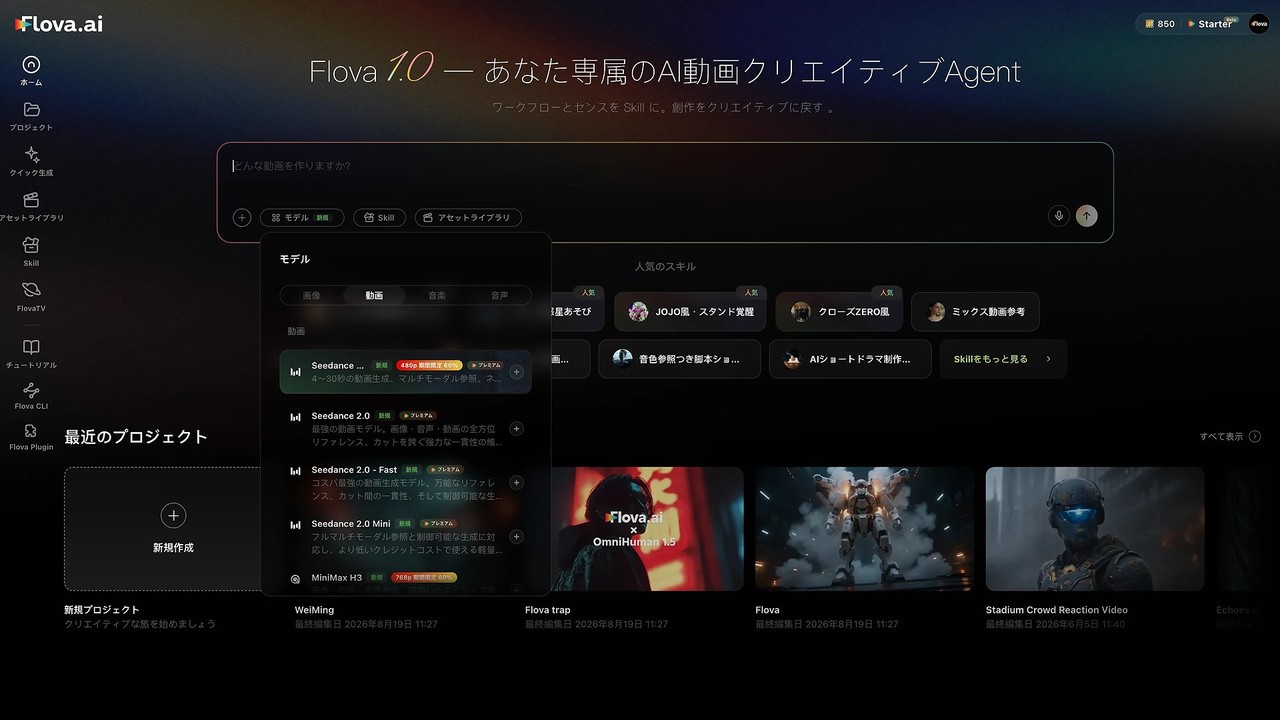Viewport: 1280px width, 720px height.
Task: Select the Seedance 2.0 Mini model row
Action: [x=405, y=536]
